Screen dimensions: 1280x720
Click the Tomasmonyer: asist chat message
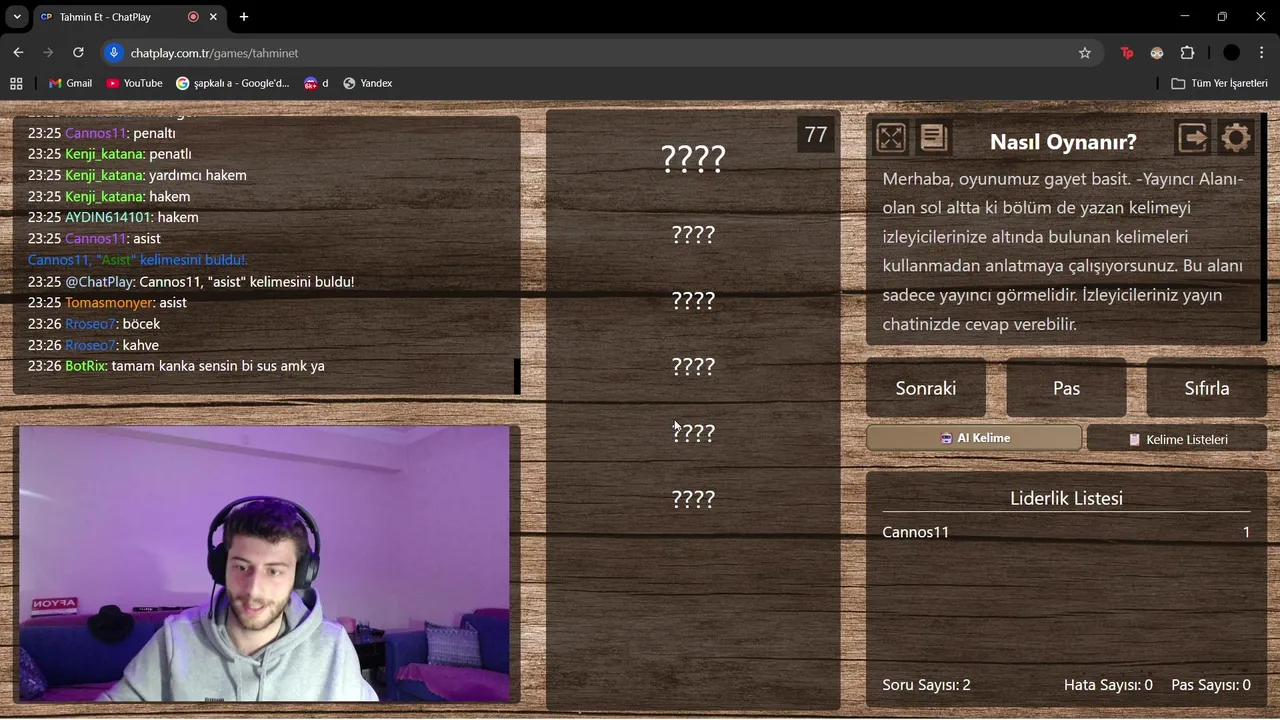[x=107, y=302]
